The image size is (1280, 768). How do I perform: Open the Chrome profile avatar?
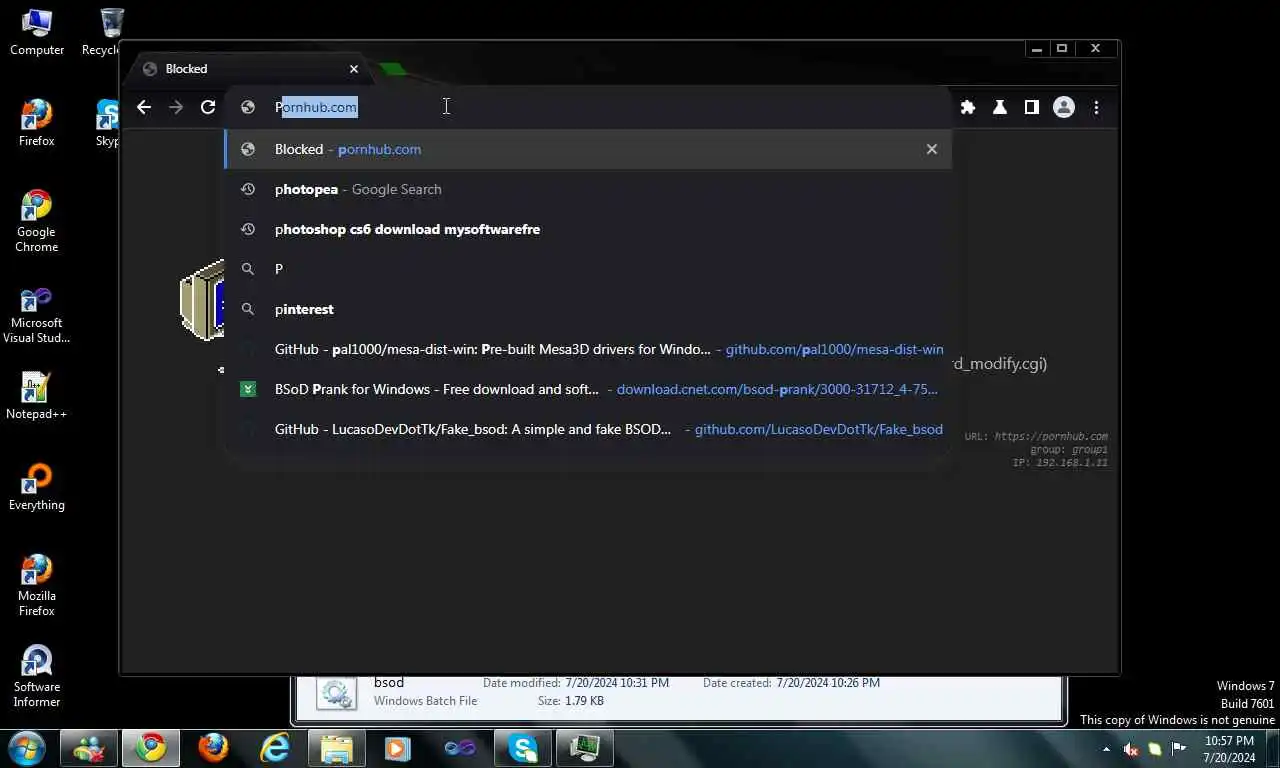(x=1064, y=107)
